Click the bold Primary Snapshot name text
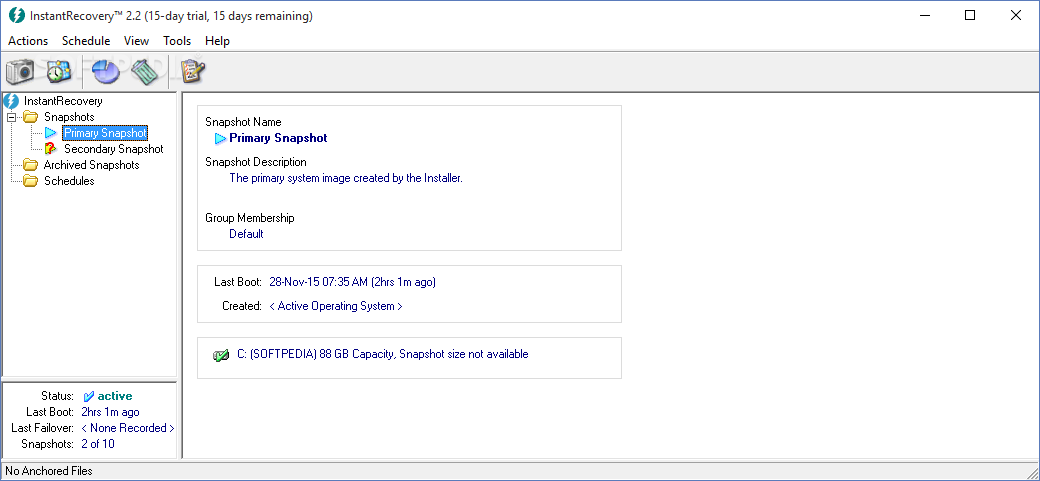This screenshot has height=481, width=1040. [278, 139]
